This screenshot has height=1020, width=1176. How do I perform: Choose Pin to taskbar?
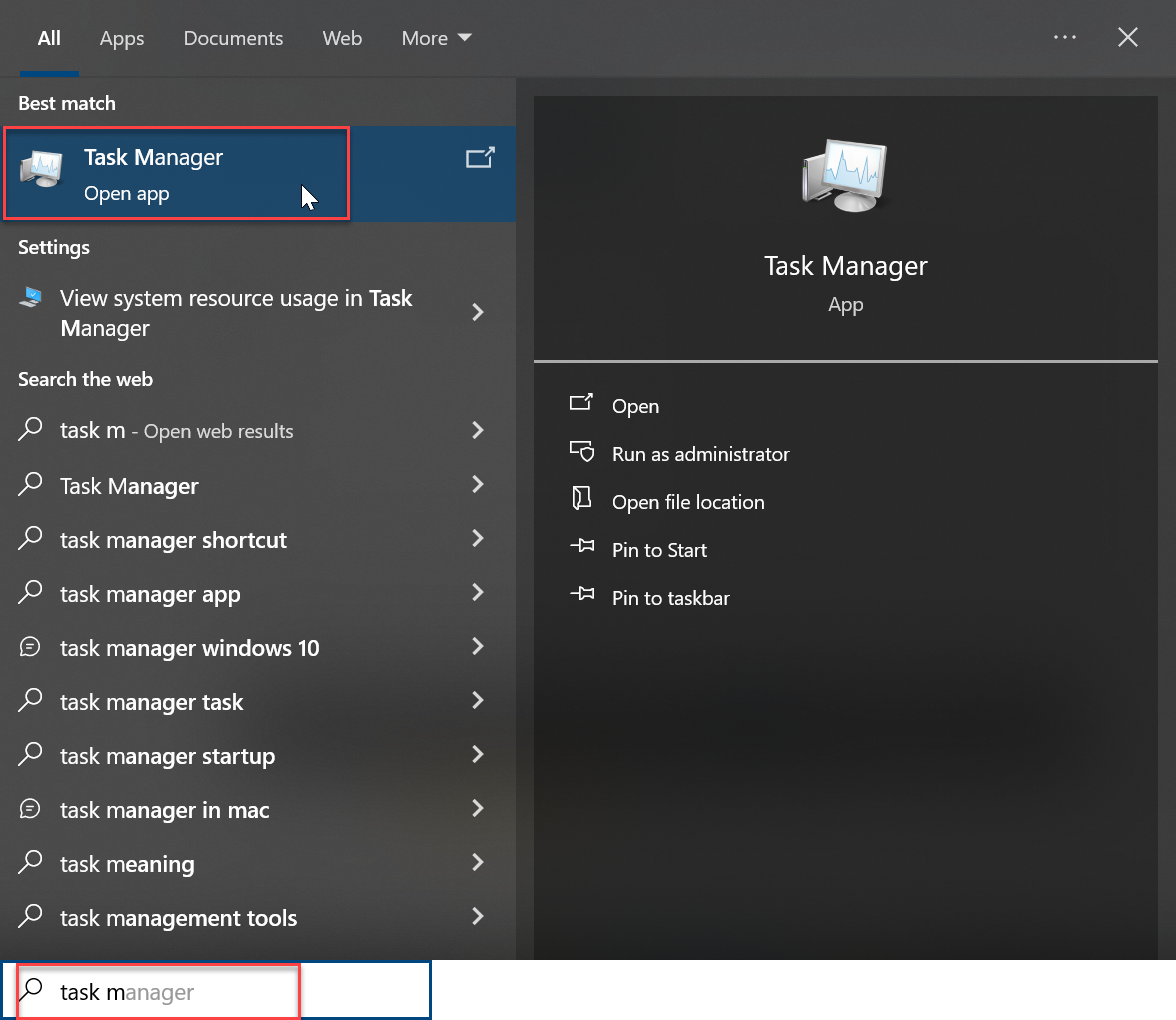670,598
